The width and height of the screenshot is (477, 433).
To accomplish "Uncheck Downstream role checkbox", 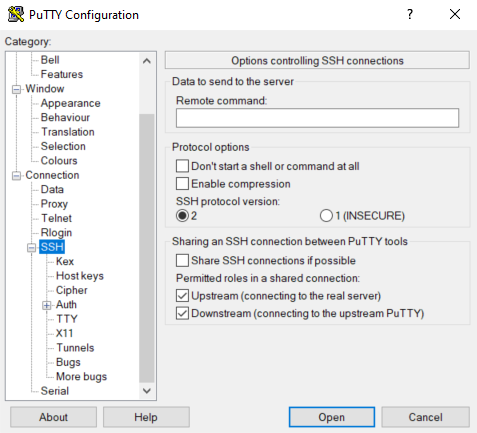I will coord(182,313).
